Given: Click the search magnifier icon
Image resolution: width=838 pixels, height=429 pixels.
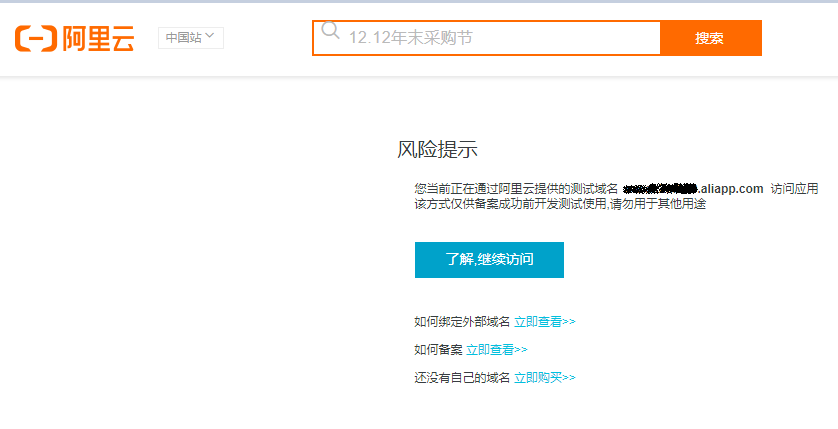Looking at the screenshot, I should (330, 30).
